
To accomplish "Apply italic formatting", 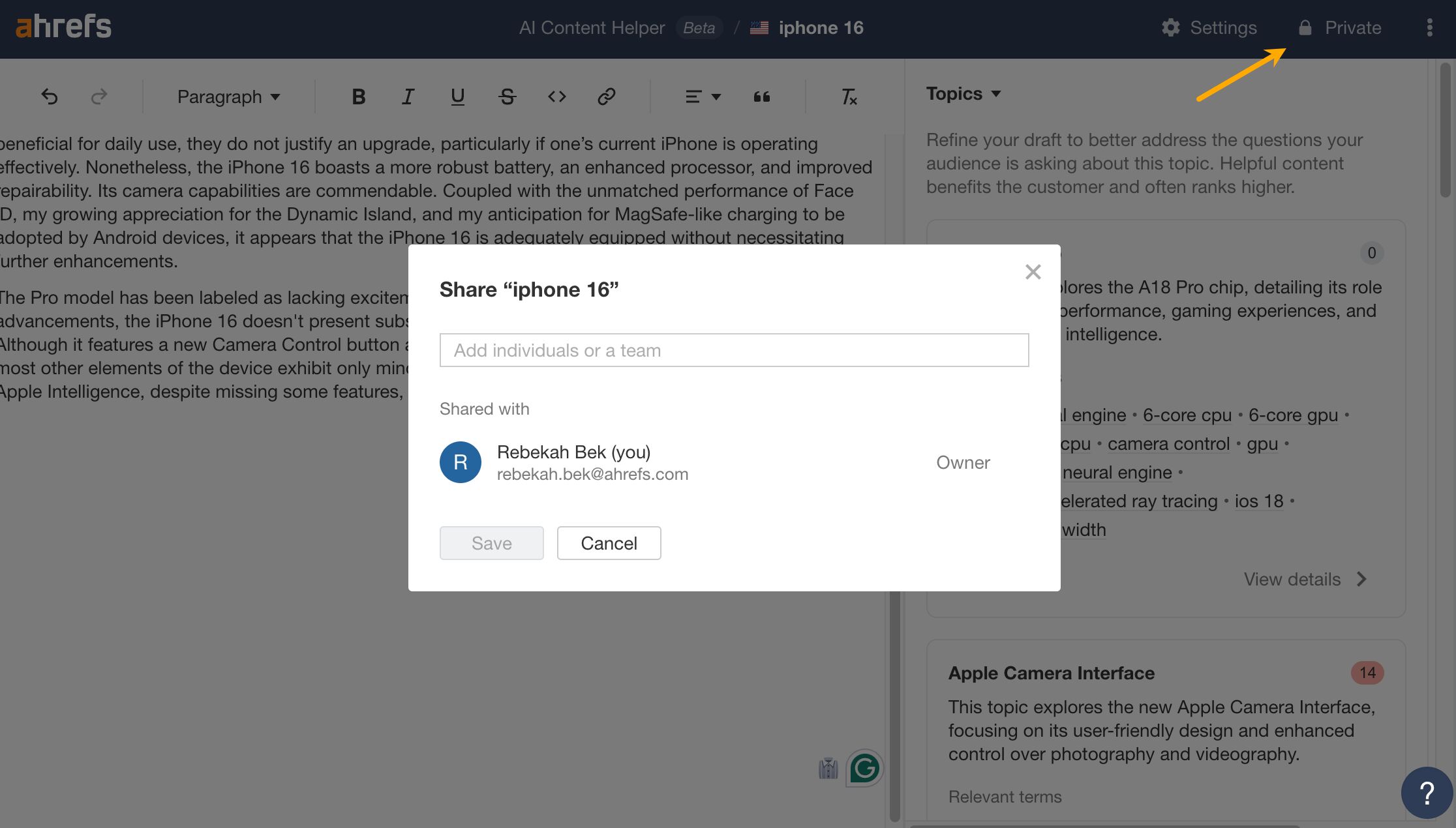I will (x=408, y=96).
